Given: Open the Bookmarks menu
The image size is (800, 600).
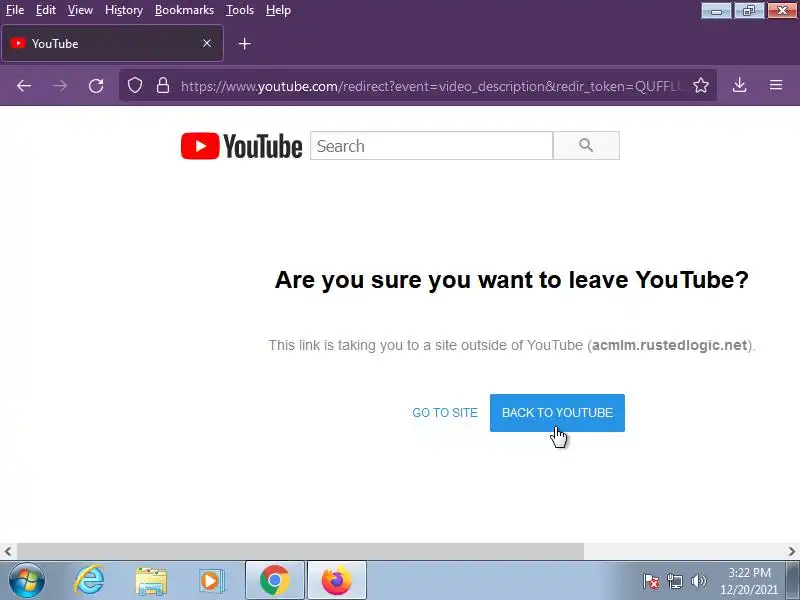Looking at the screenshot, I should pyautogui.click(x=184, y=10).
